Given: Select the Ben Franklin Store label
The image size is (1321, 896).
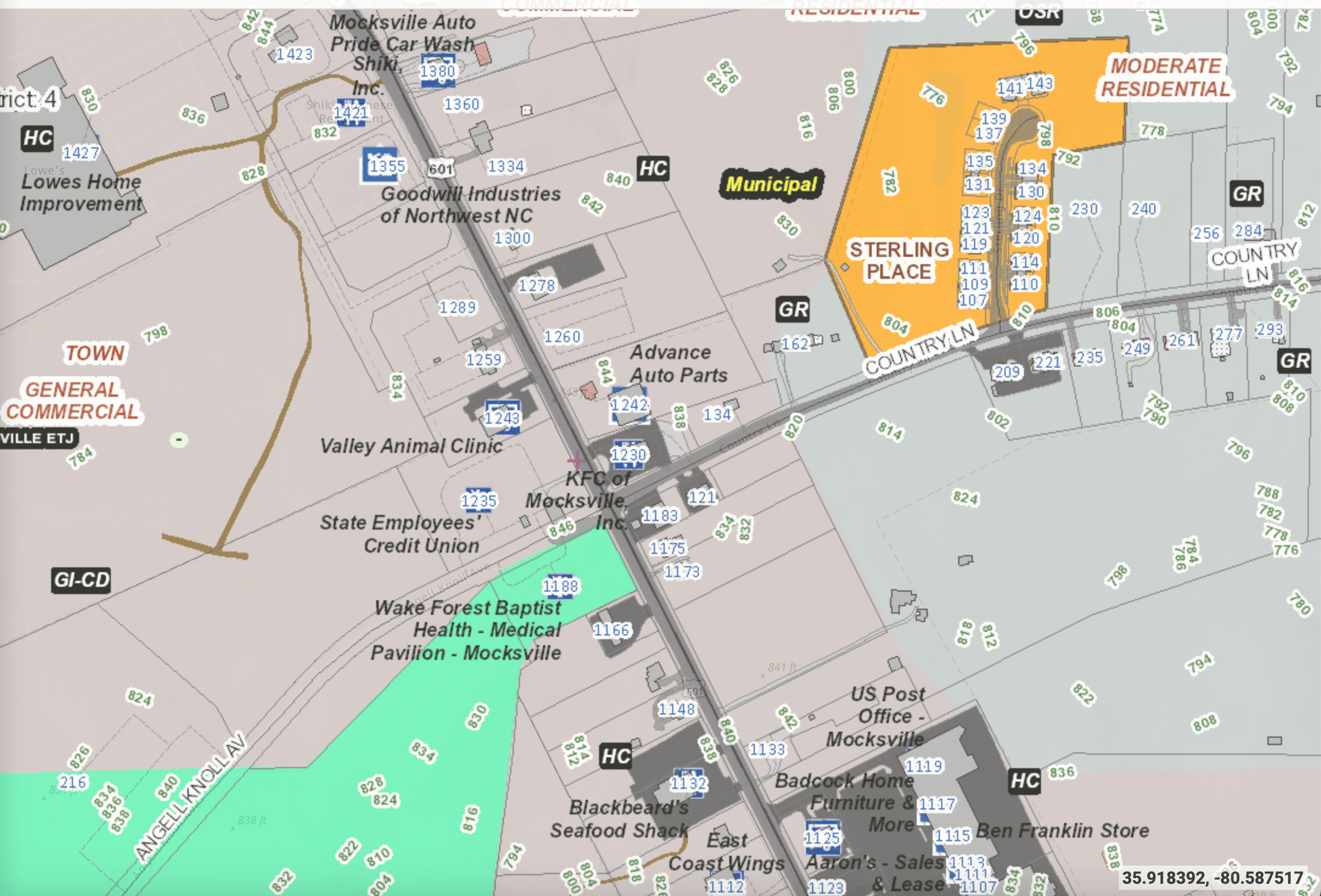Looking at the screenshot, I should tap(1063, 830).
